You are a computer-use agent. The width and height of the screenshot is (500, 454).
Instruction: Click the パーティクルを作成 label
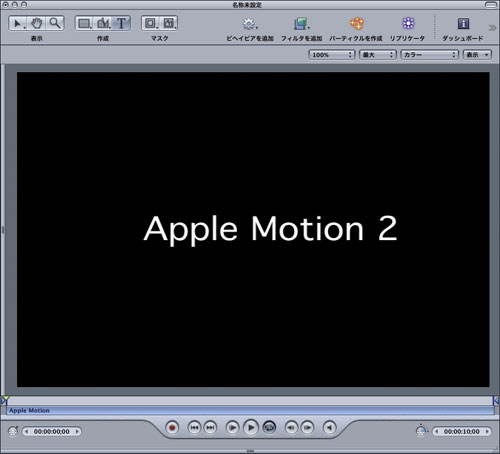pyautogui.click(x=356, y=38)
